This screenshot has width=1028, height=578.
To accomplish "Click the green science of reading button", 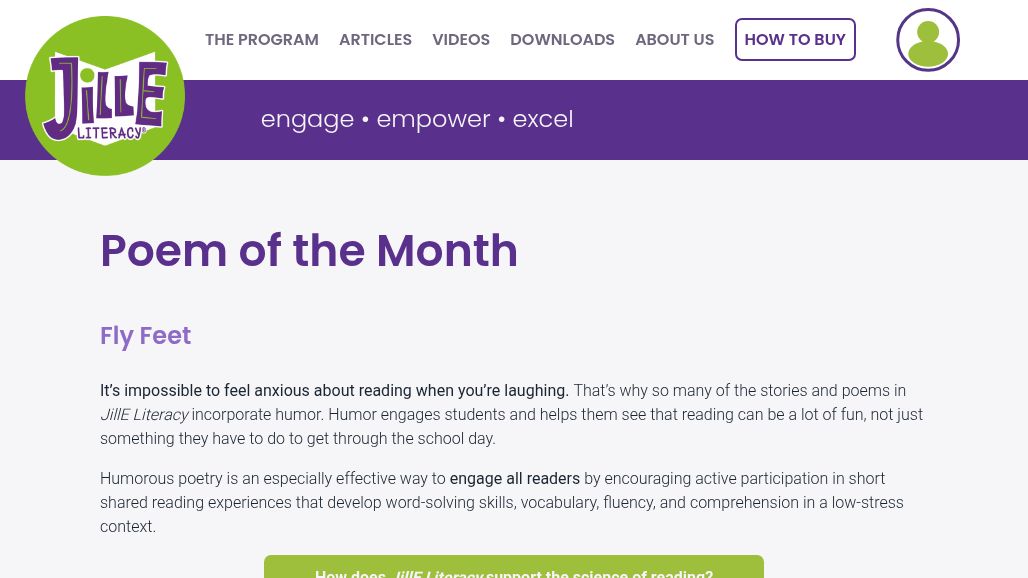I will pyautogui.click(x=513, y=568).
